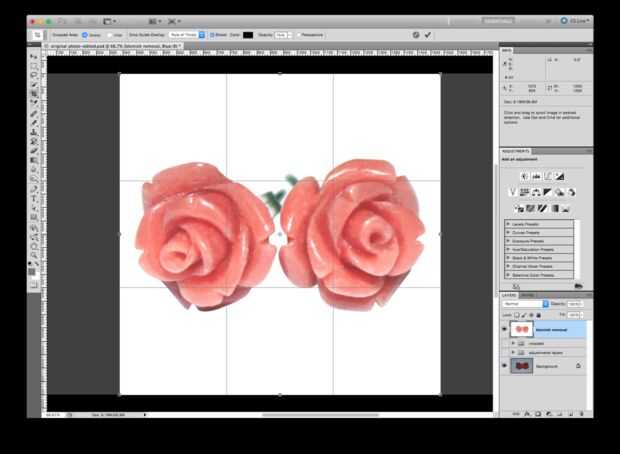Cancel the current crop operation
620x454 pixels.
[x=416, y=35]
